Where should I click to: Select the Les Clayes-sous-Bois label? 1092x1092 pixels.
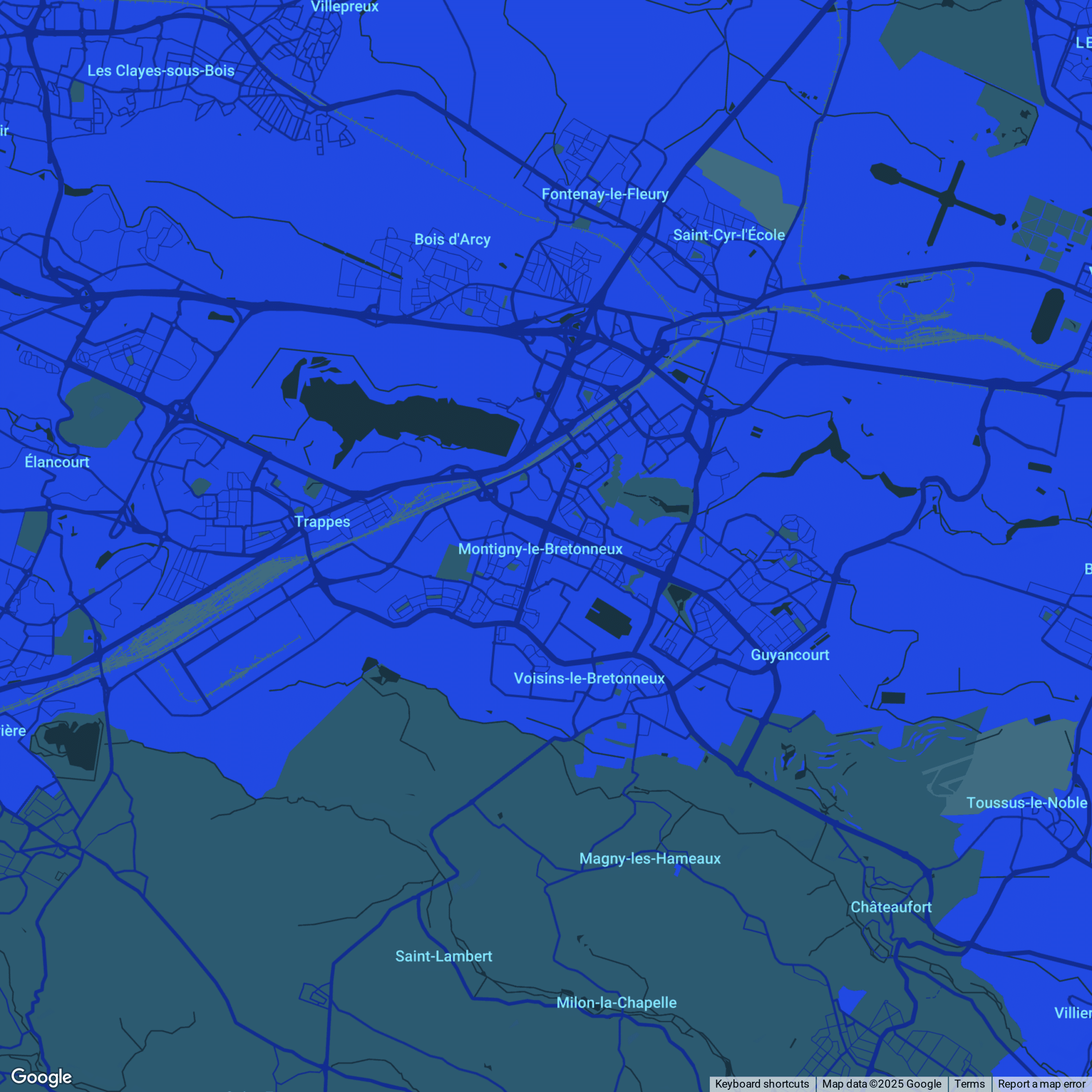click(161, 71)
